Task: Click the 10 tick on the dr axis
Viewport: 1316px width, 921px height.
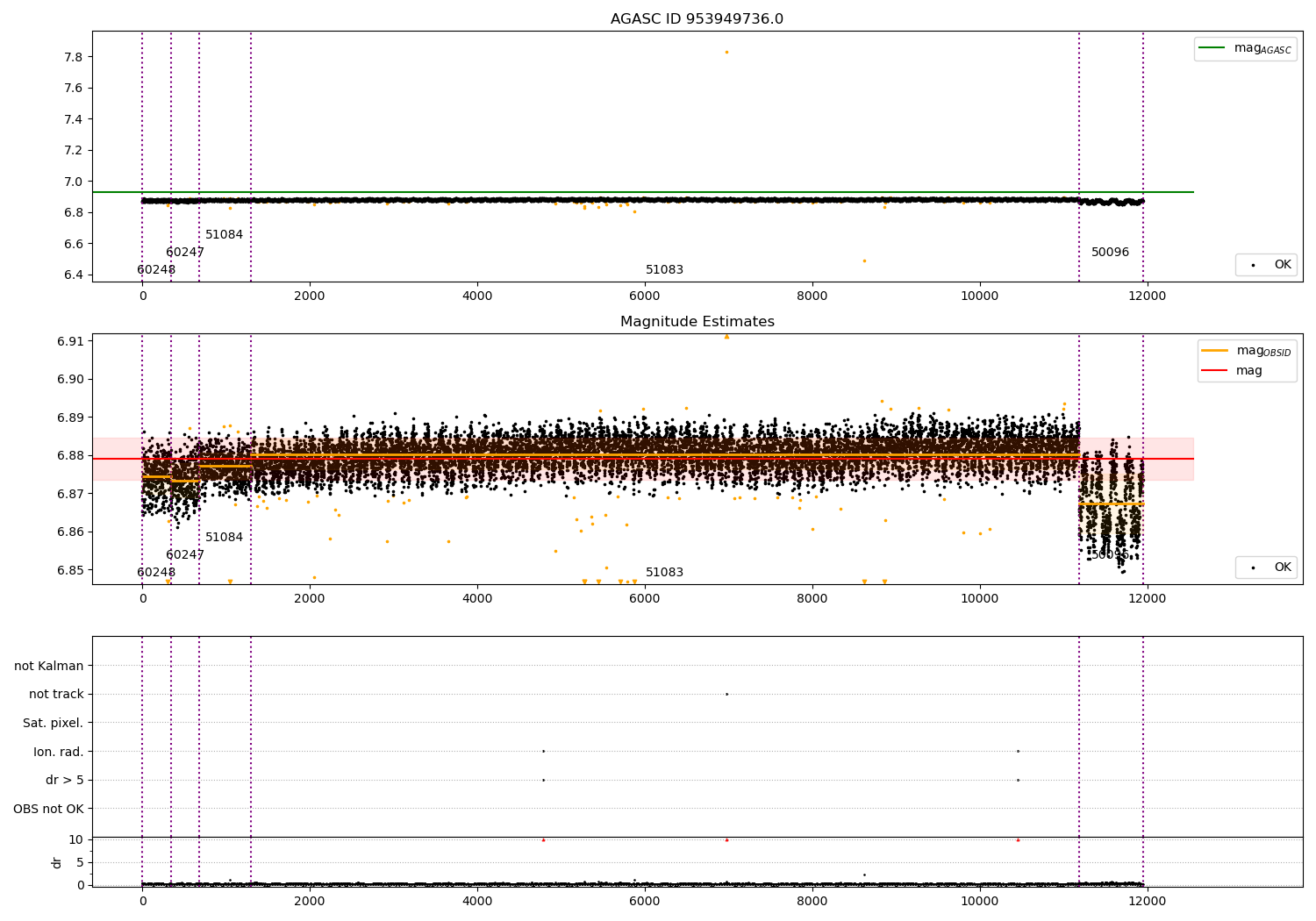Action: [76, 839]
